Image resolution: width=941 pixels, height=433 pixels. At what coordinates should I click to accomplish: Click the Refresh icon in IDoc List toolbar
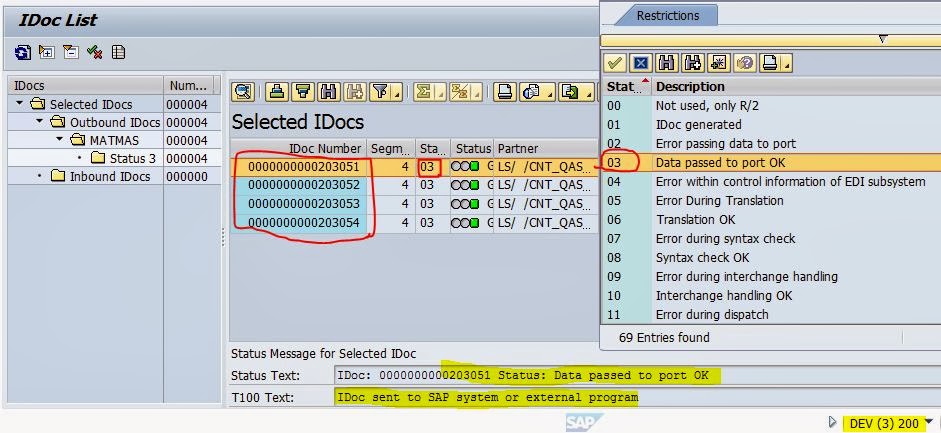[x=23, y=52]
